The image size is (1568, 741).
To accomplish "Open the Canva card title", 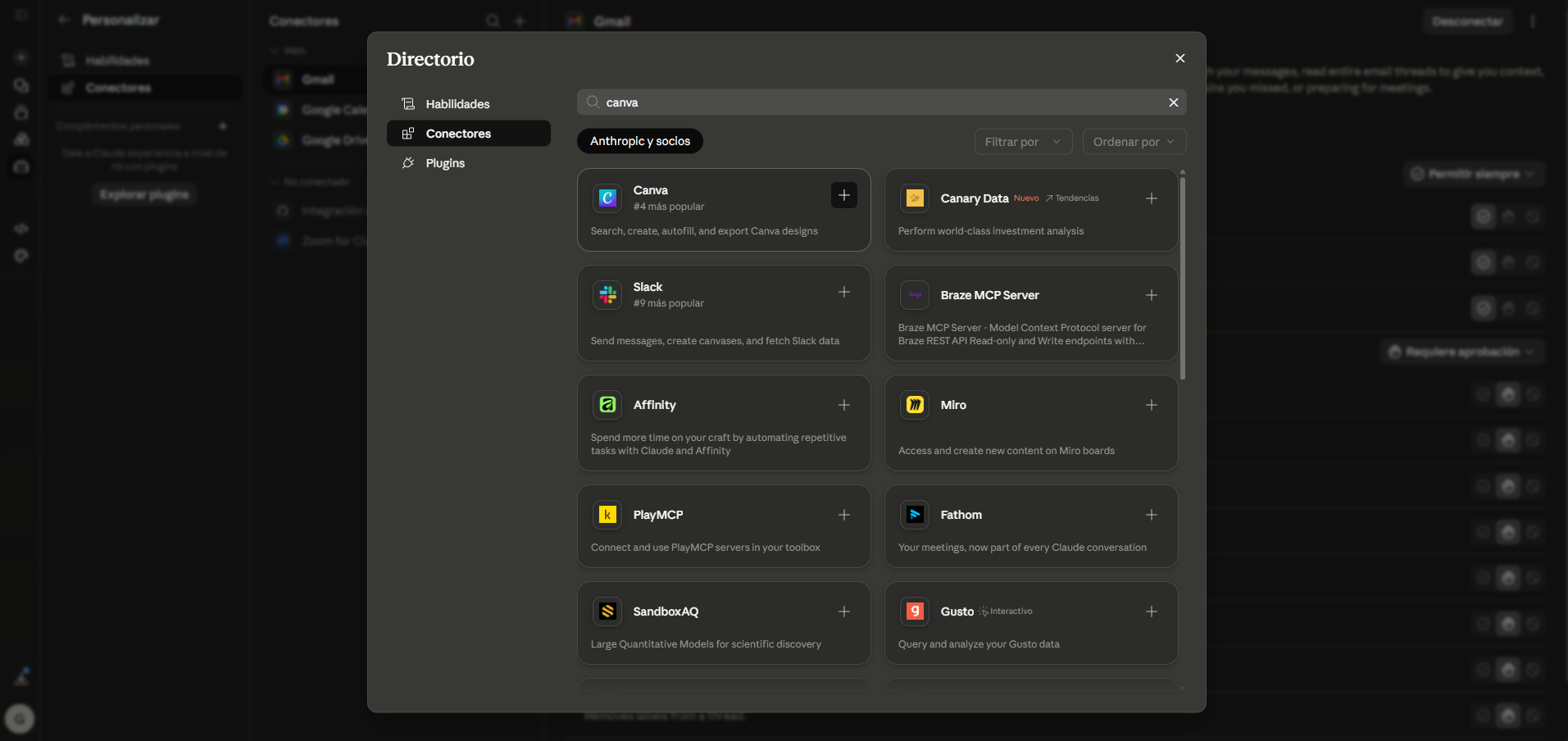I will (651, 190).
